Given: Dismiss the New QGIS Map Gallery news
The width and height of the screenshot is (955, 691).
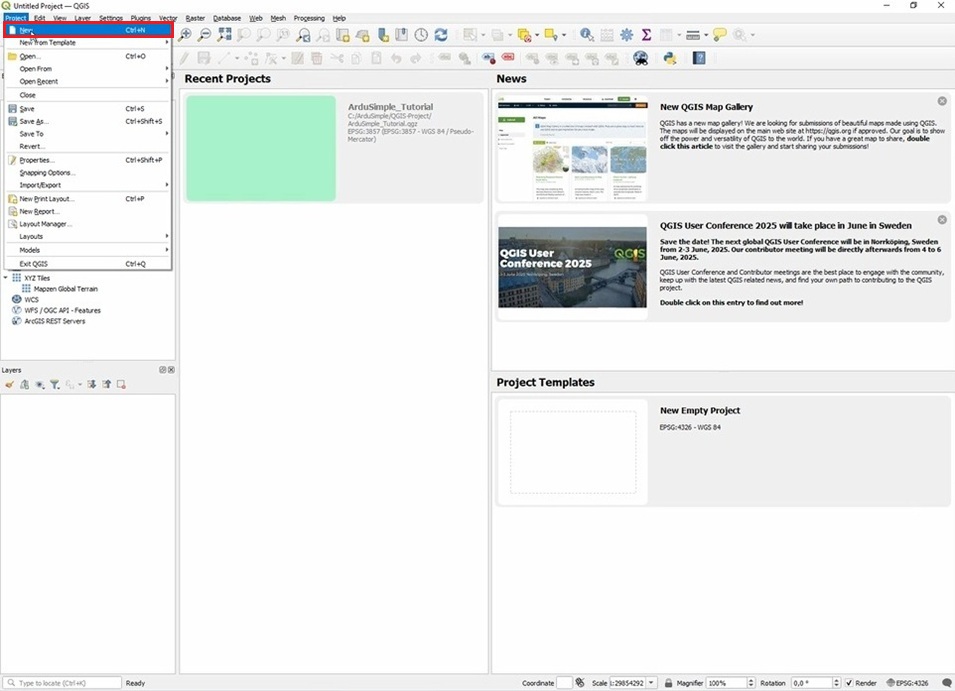Looking at the screenshot, I should (x=942, y=101).
